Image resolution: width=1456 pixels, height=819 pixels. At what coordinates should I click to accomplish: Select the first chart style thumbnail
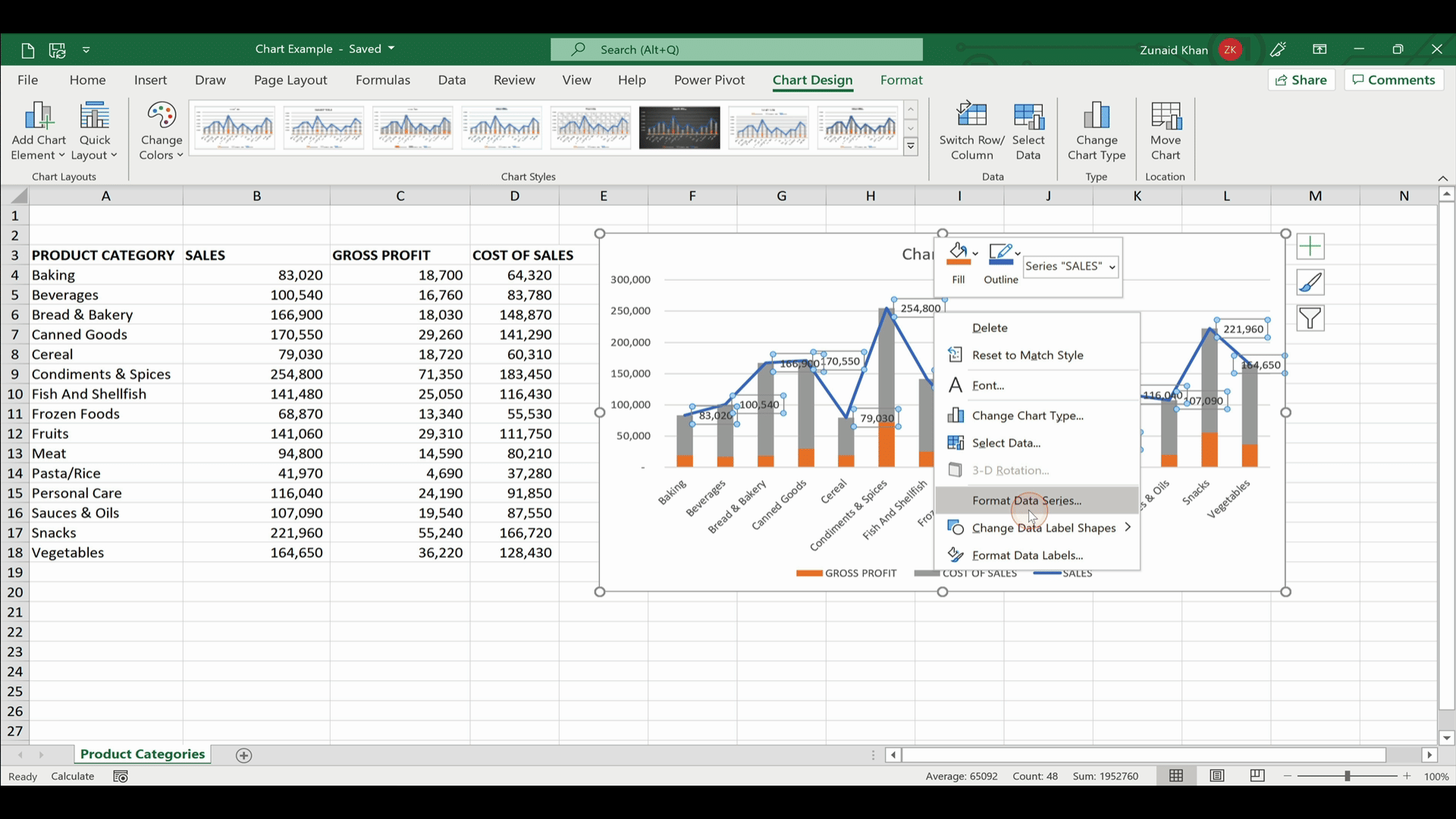(234, 127)
